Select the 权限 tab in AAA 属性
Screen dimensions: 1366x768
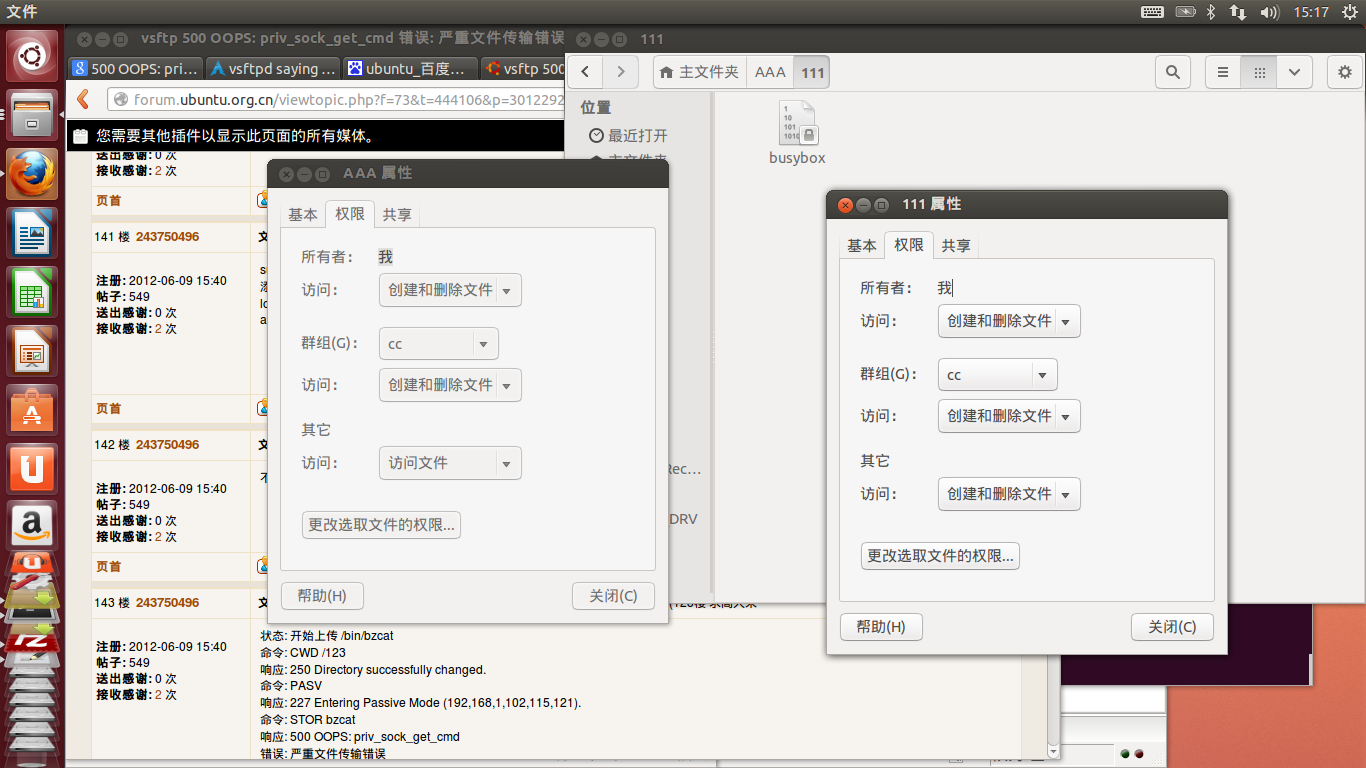(x=350, y=214)
